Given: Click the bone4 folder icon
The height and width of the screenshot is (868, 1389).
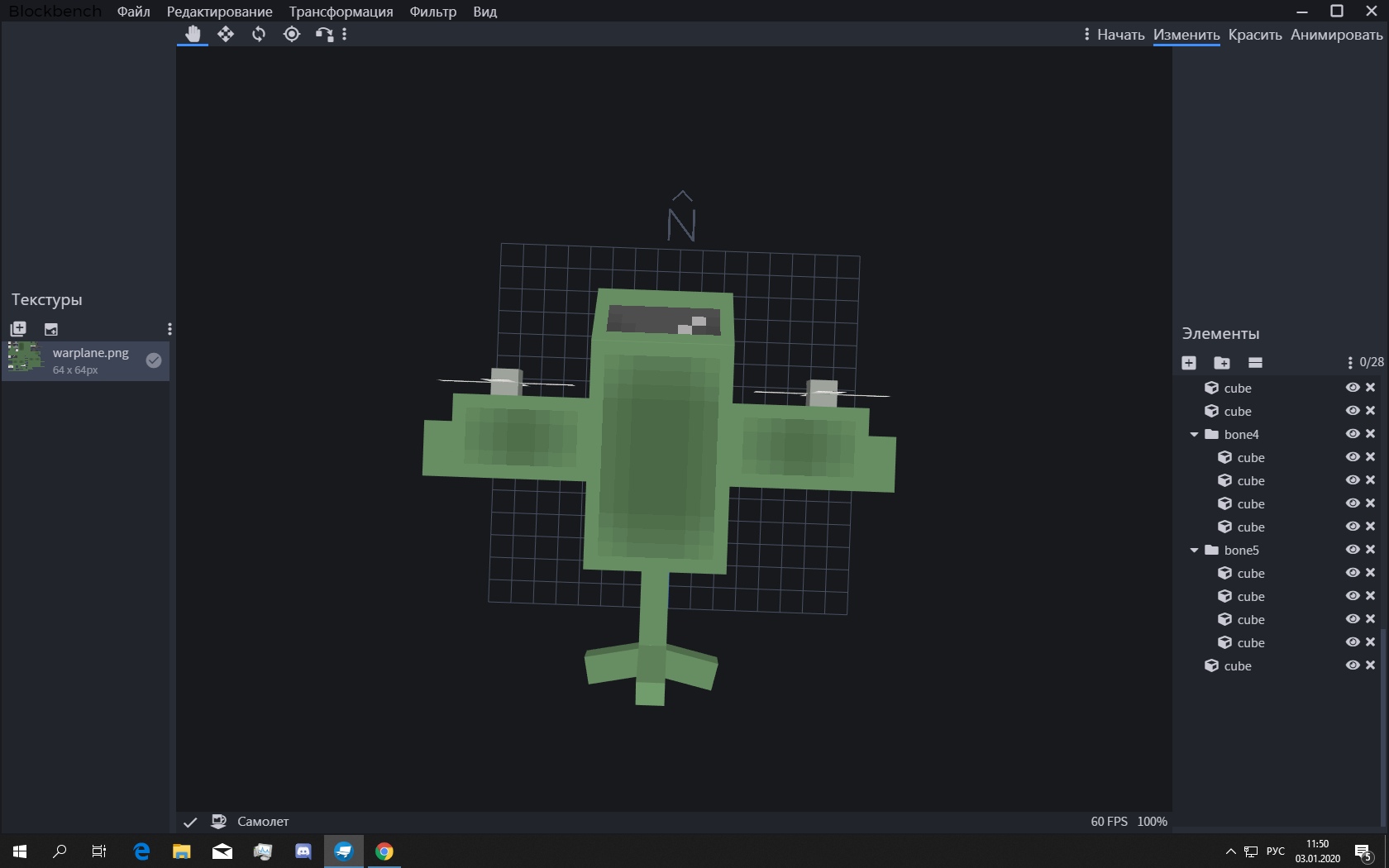Looking at the screenshot, I should click(x=1212, y=434).
